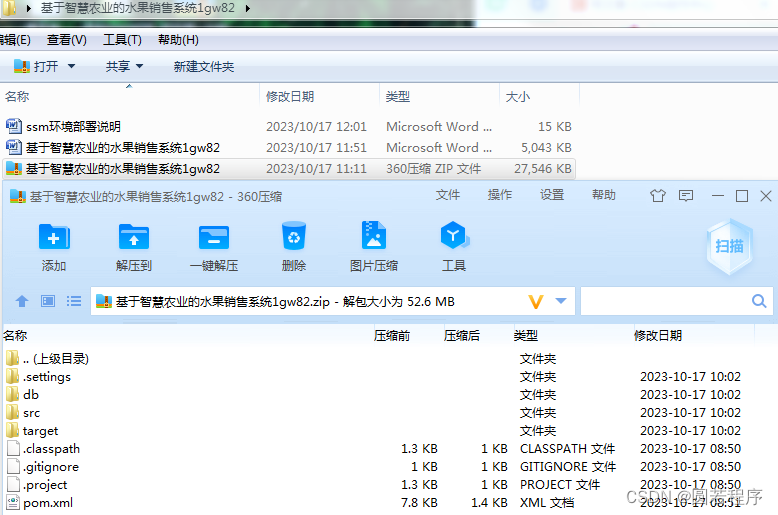Click the 解压到 (Extract to) icon

click(x=133, y=237)
